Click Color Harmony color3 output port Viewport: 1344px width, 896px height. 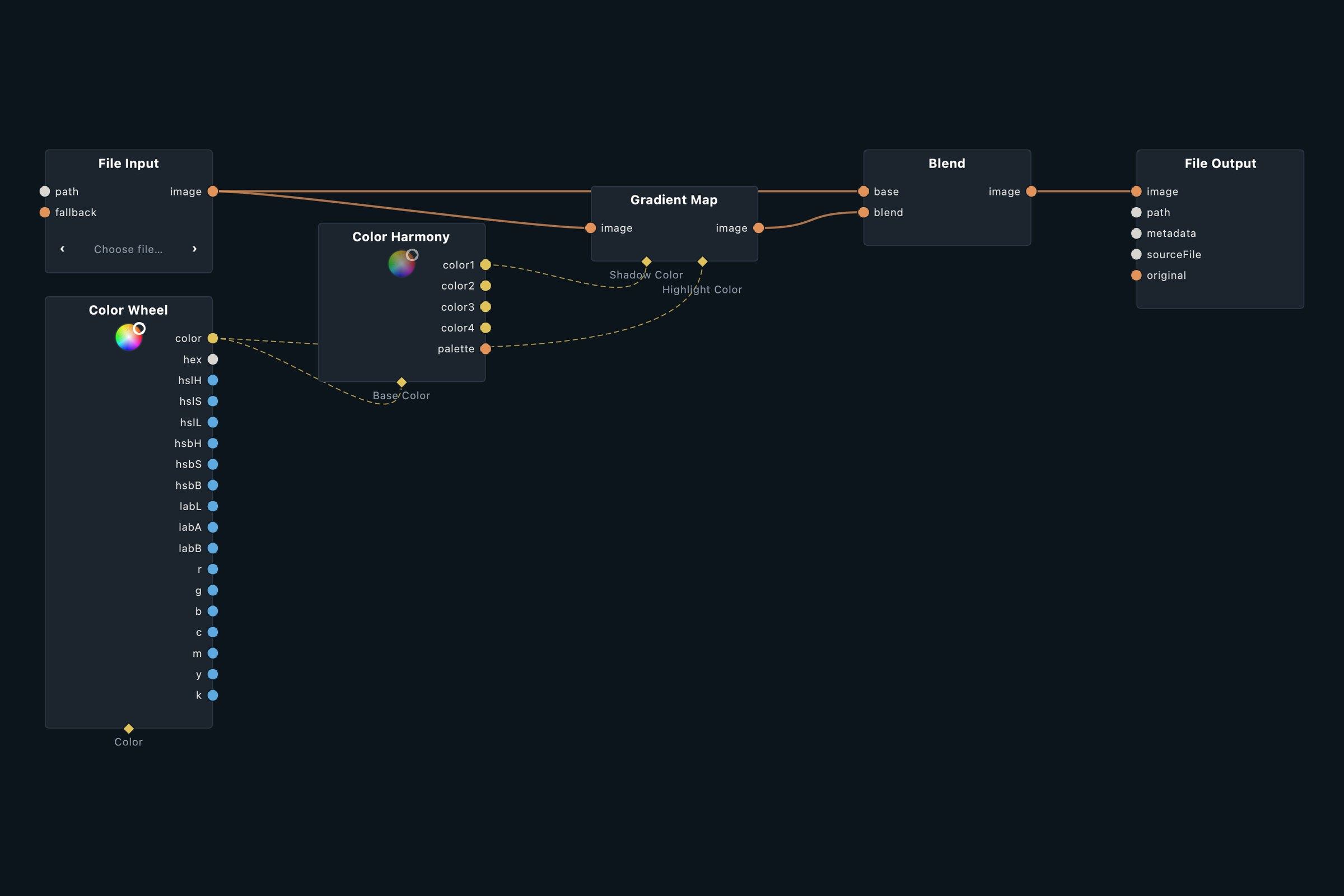tap(485, 307)
